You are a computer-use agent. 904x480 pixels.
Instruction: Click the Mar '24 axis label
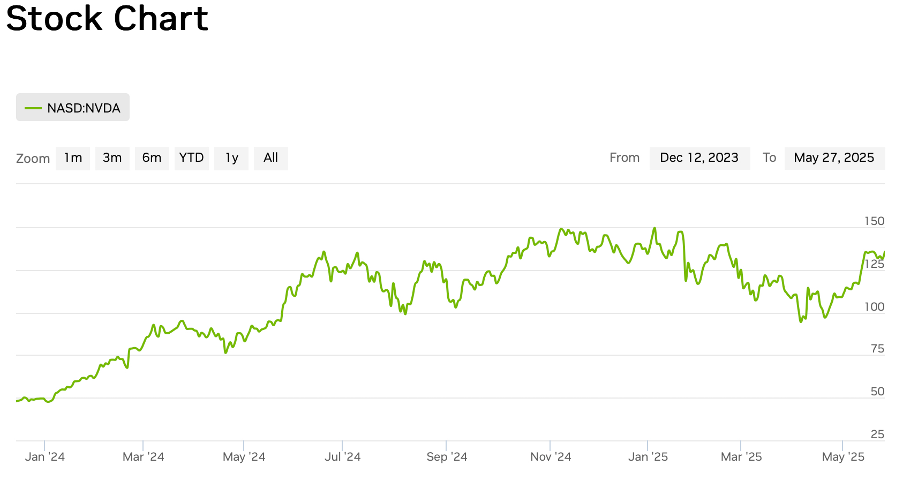(x=144, y=457)
